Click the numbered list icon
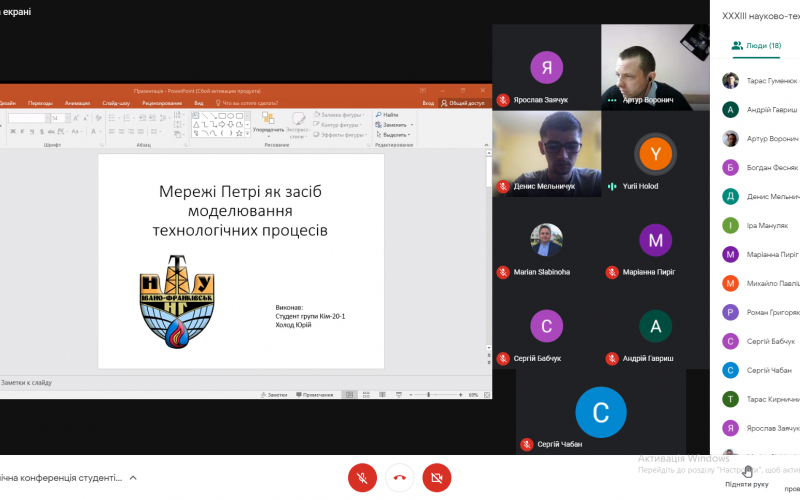800x500 pixels. coord(128,118)
